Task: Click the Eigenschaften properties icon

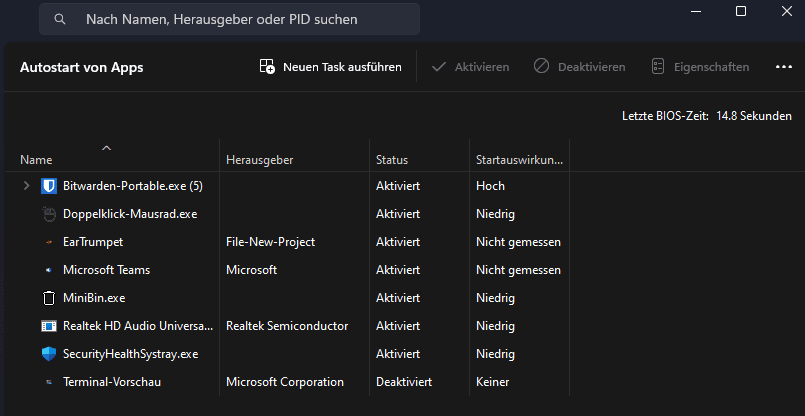Action: point(658,67)
